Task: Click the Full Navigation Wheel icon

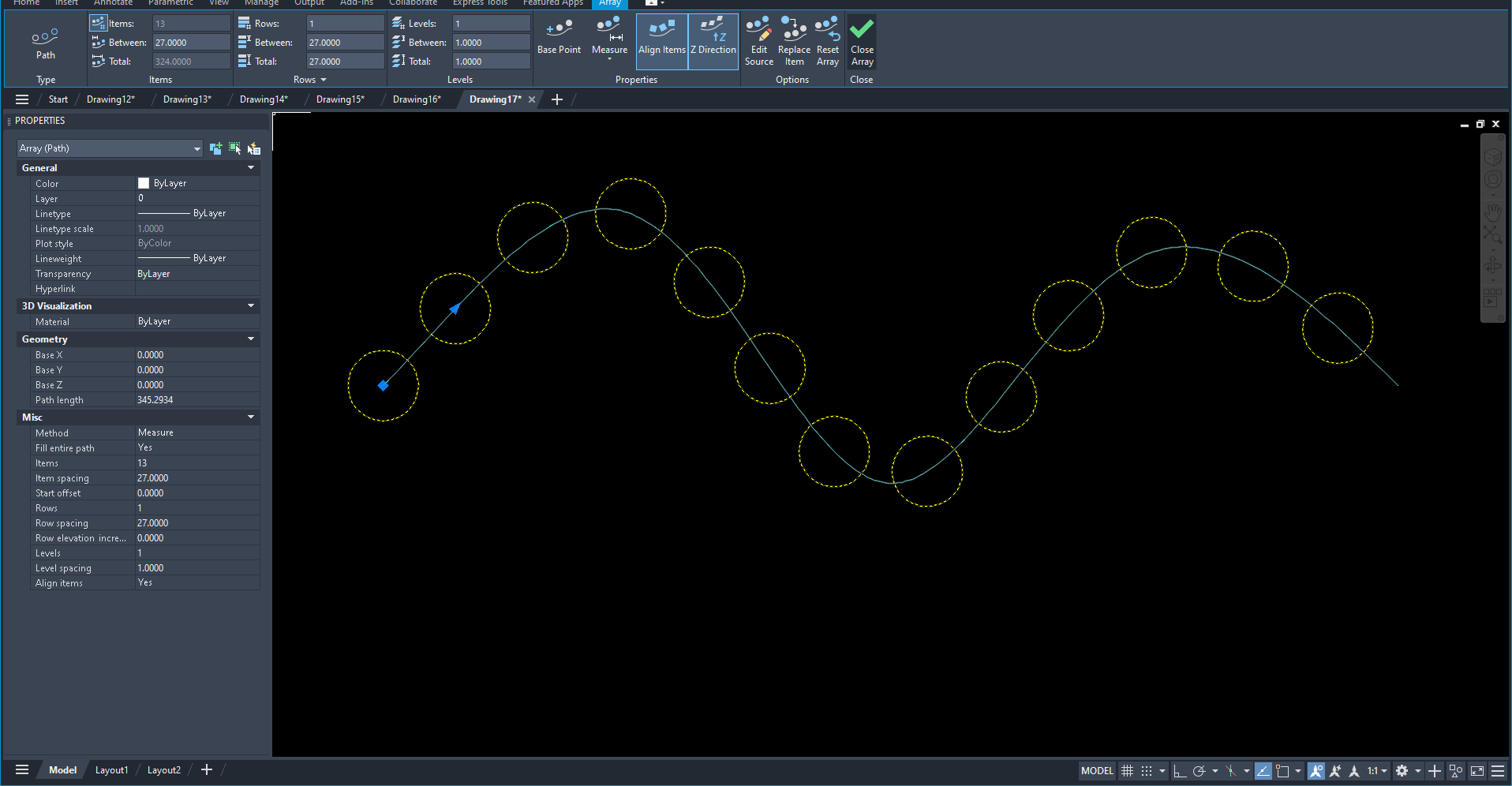Action: (1492, 180)
